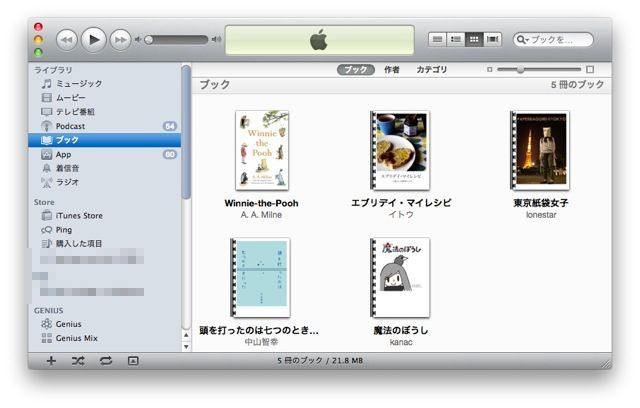The width and height of the screenshot is (640, 408).
Task: Show the artwork viewer panel
Action: click(x=133, y=361)
